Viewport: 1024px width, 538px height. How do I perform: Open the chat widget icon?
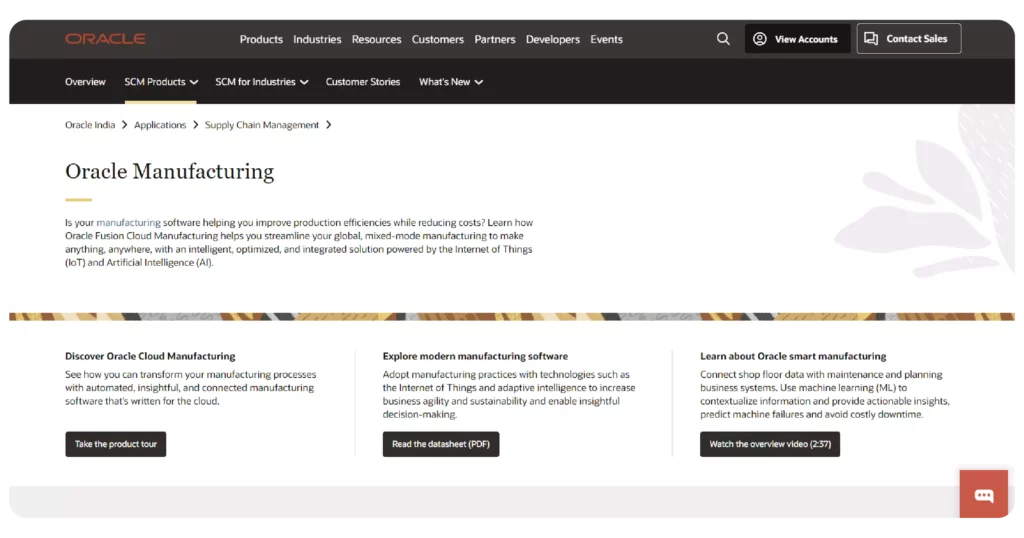(x=984, y=494)
